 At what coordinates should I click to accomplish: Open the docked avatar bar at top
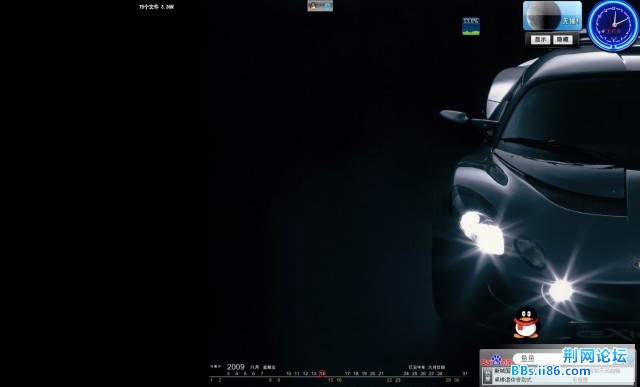pyautogui.click(x=320, y=6)
